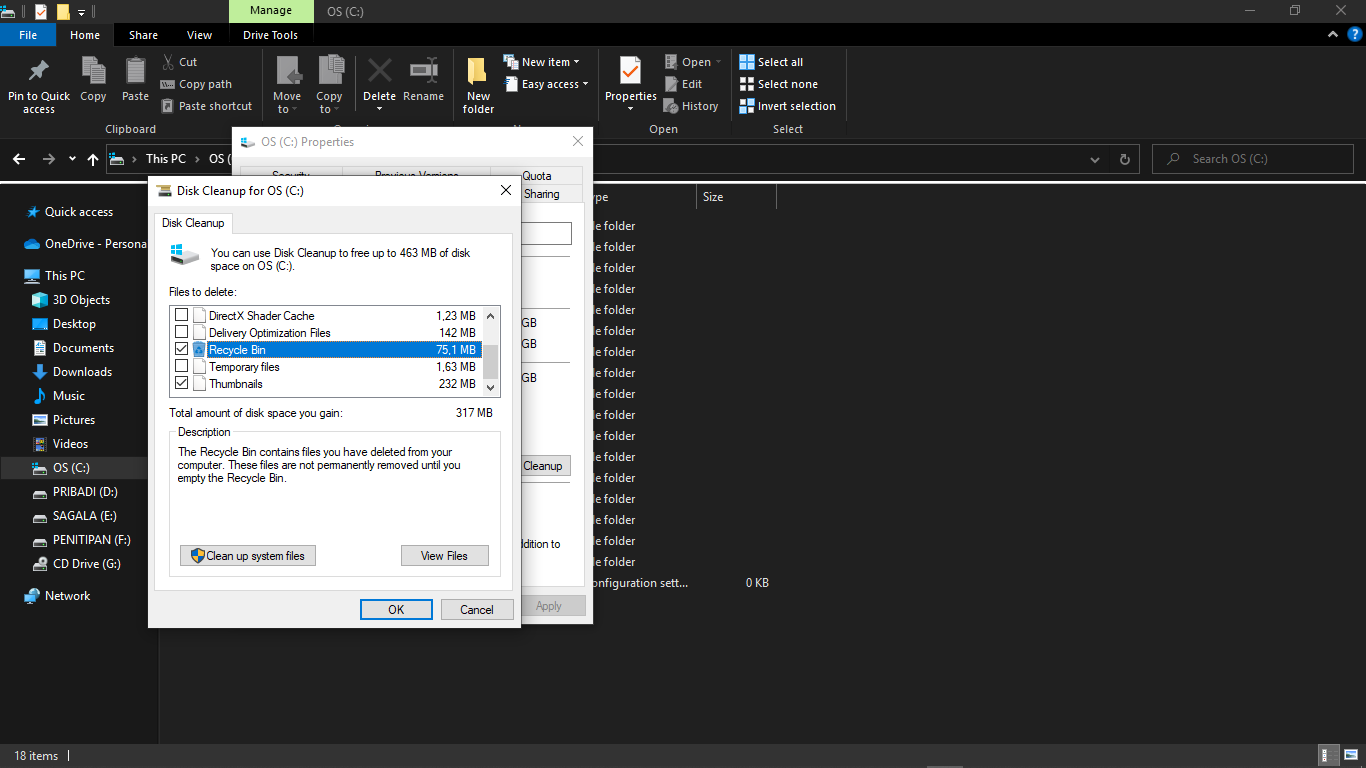Click the Refresh address bar icon

(1124, 159)
